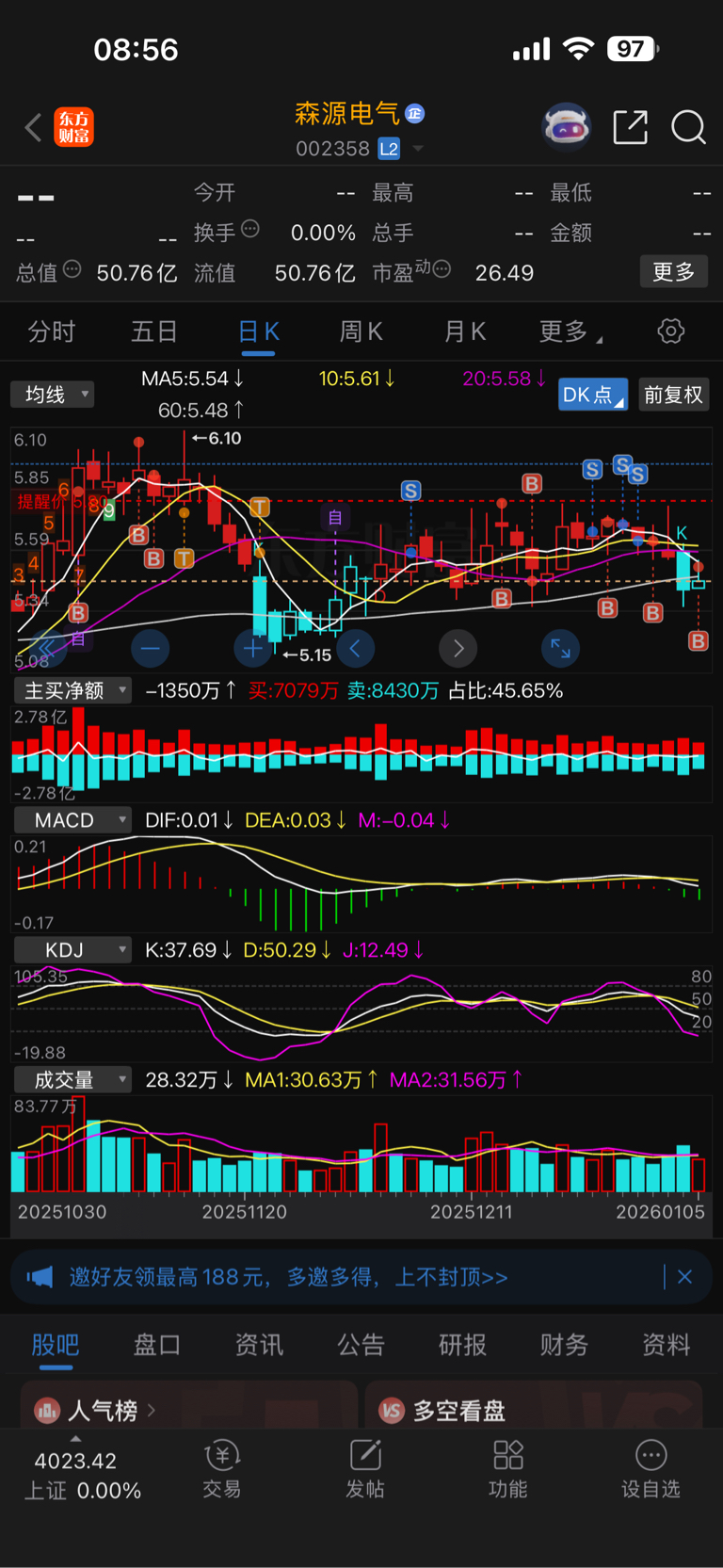This screenshot has width=723, height=1568.
Task: Tap the 交易 trade icon
Action: click(x=222, y=1469)
